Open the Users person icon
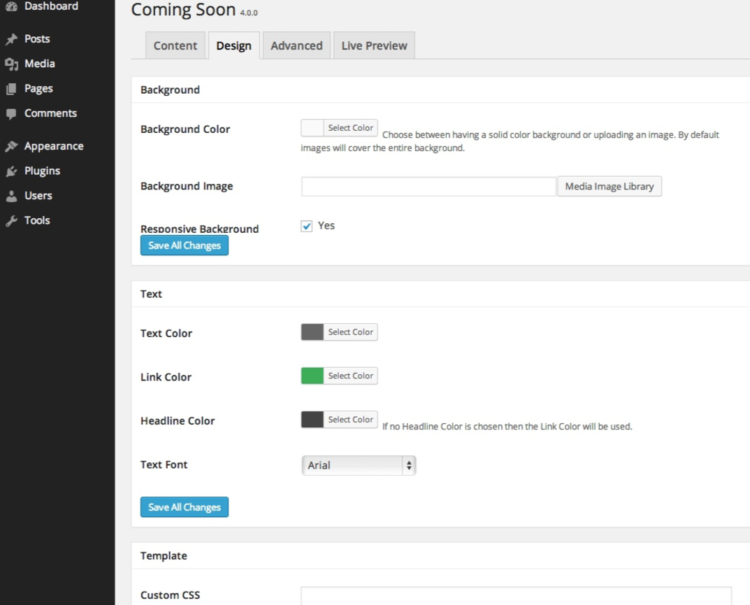 click(x=11, y=196)
